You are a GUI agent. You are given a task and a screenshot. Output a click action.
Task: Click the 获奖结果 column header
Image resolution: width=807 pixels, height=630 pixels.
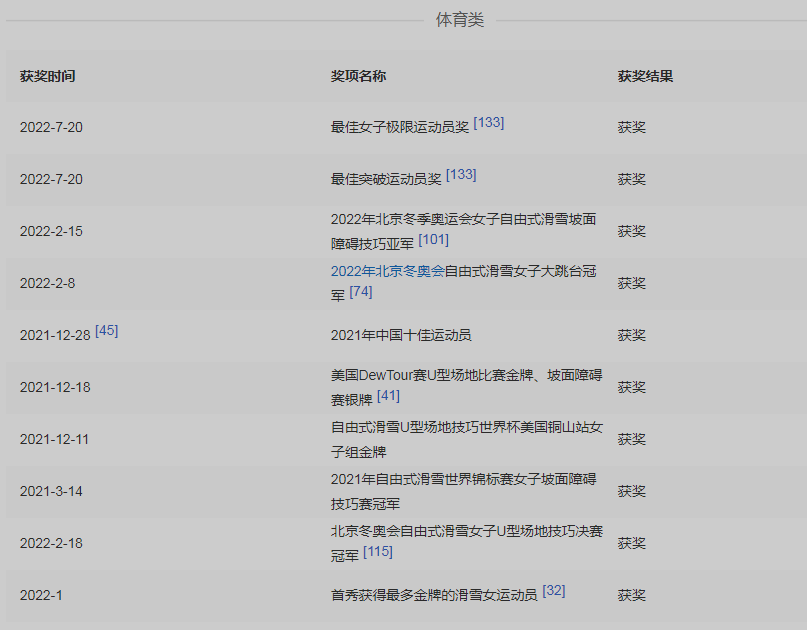click(645, 77)
